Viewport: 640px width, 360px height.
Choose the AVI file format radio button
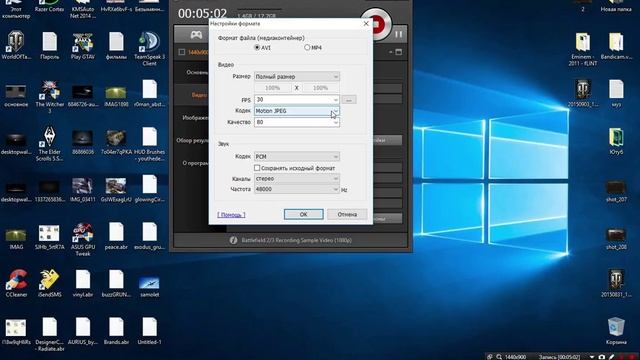257,47
